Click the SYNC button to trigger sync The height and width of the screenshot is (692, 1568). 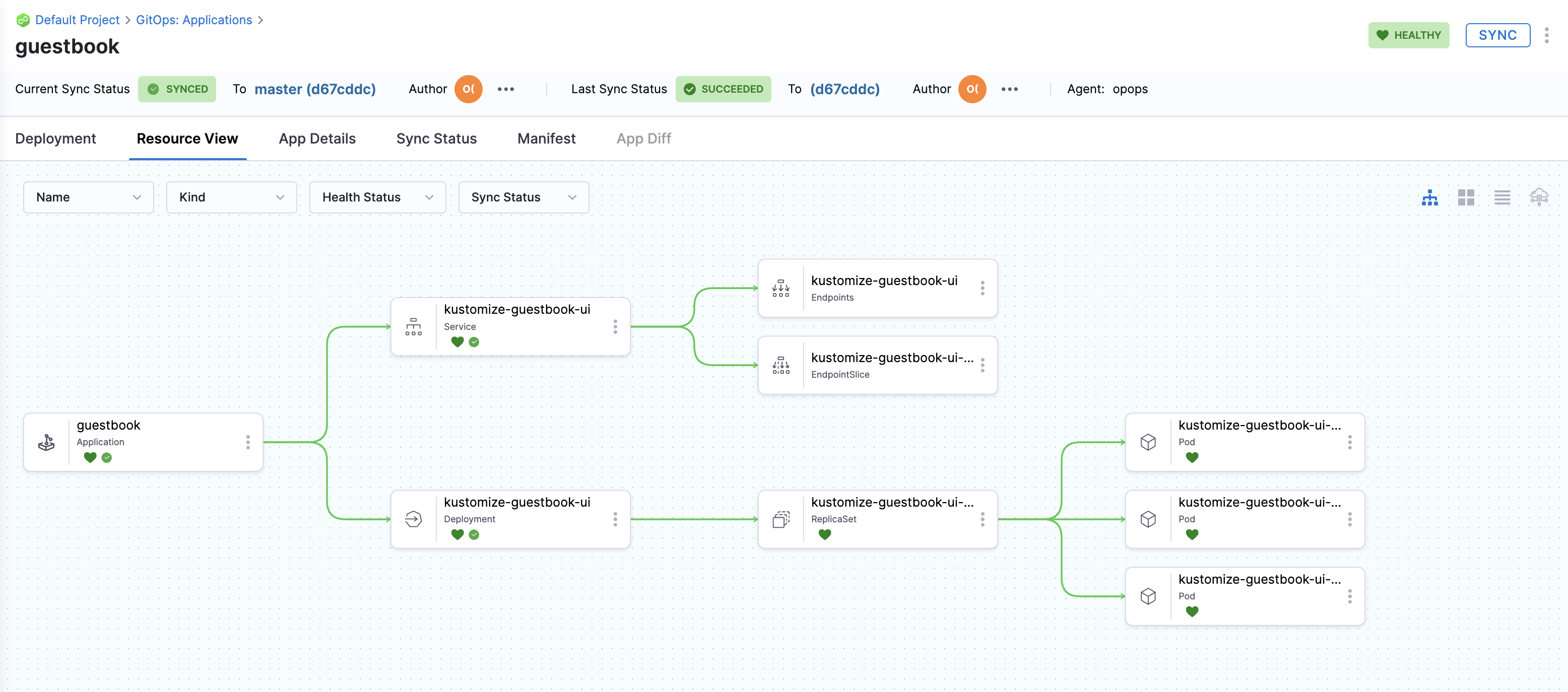(x=1498, y=35)
